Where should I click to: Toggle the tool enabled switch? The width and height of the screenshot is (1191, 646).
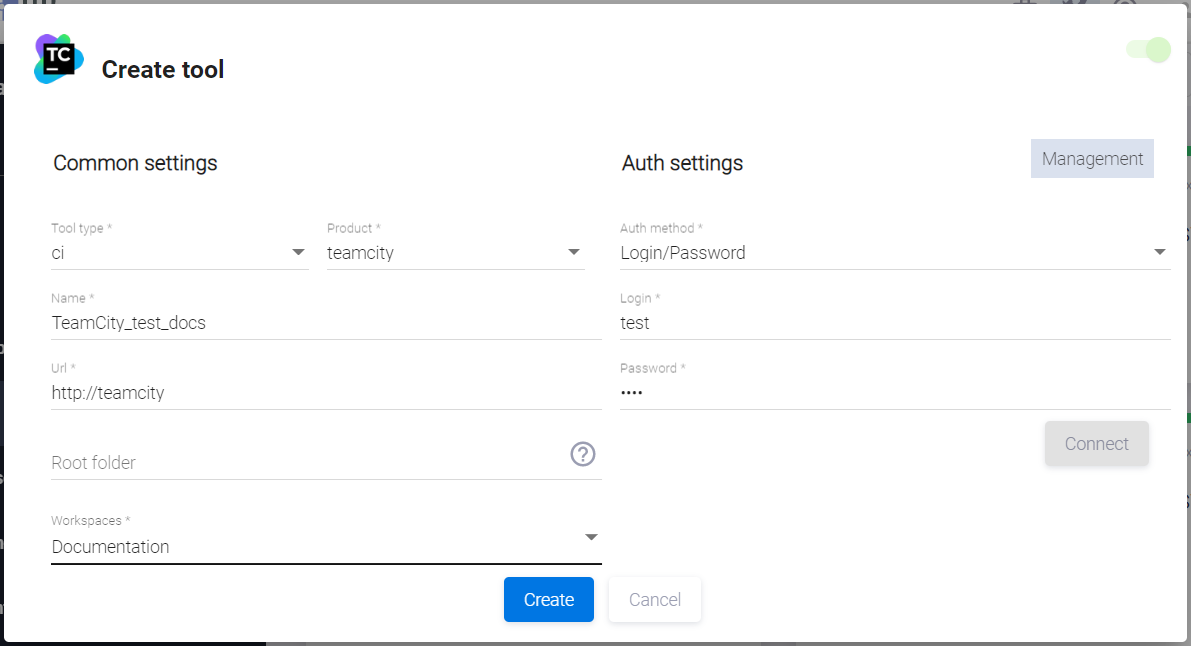pyautogui.click(x=1148, y=50)
